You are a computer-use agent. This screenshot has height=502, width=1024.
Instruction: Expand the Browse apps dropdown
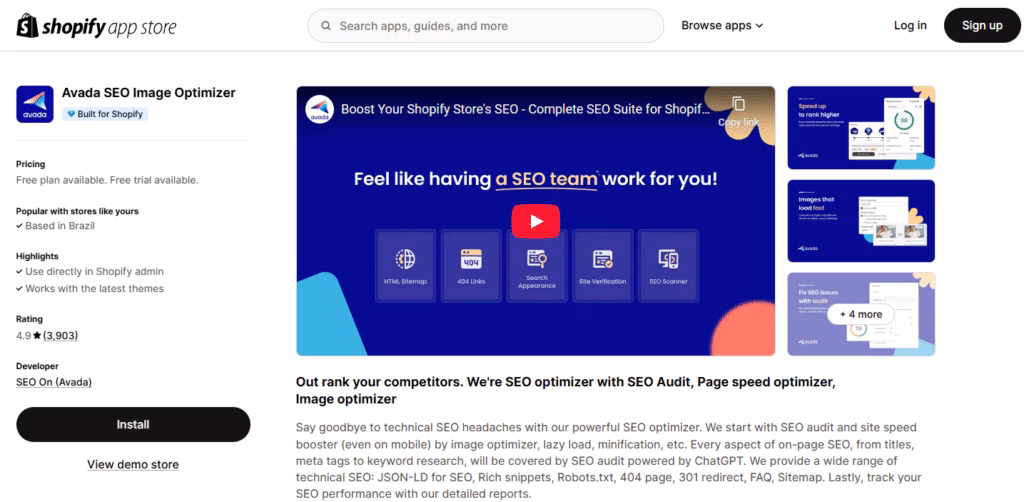point(722,26)
